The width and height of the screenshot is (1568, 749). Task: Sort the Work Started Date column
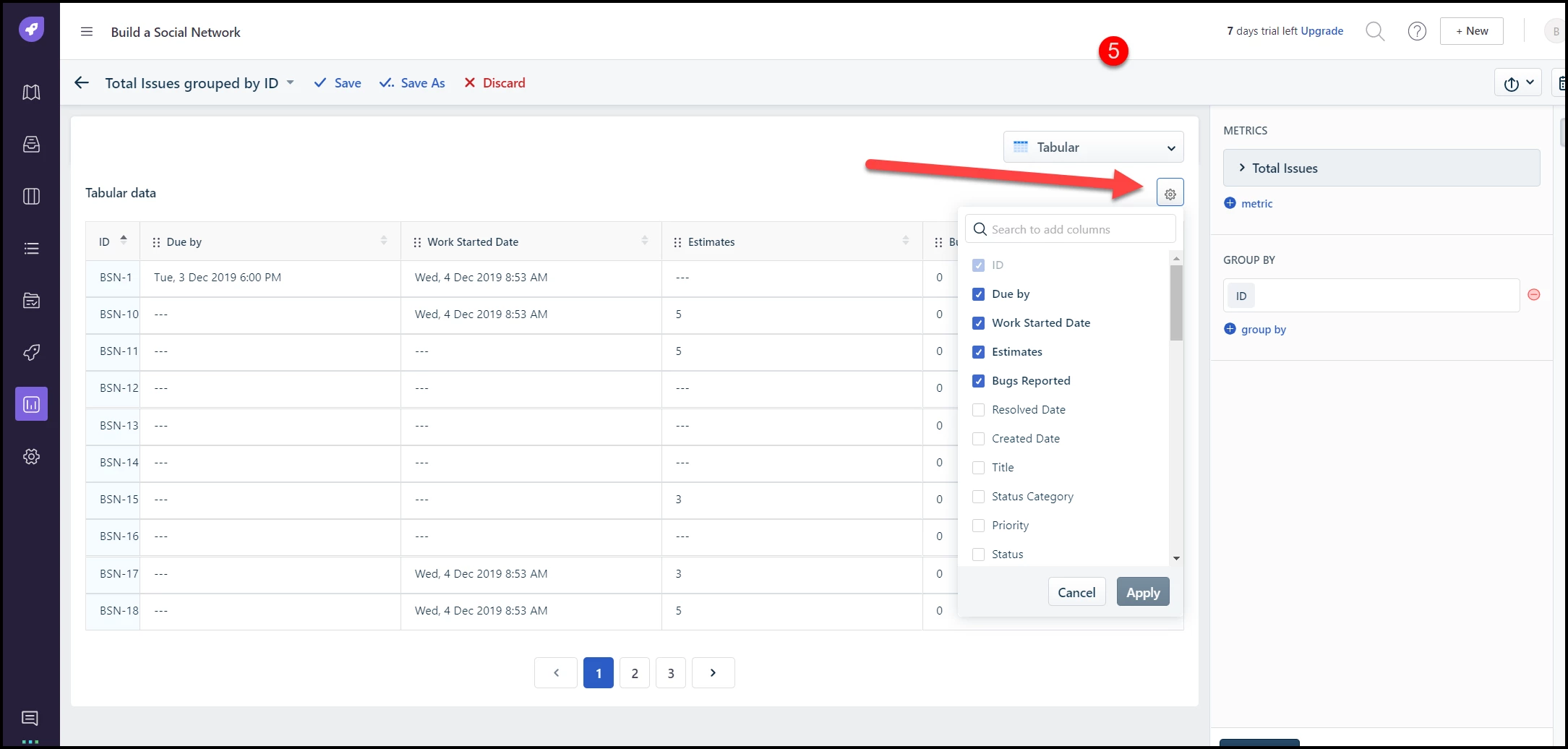tap(645, 241)
